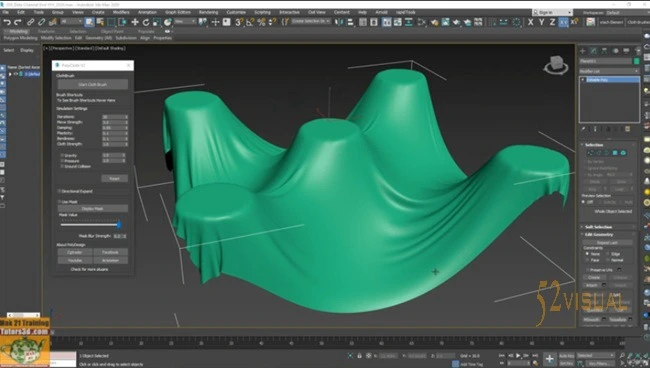Viewport: 650px width, 368px height.
Task: Open the Sign In dropdown
Action: point(553,12)
